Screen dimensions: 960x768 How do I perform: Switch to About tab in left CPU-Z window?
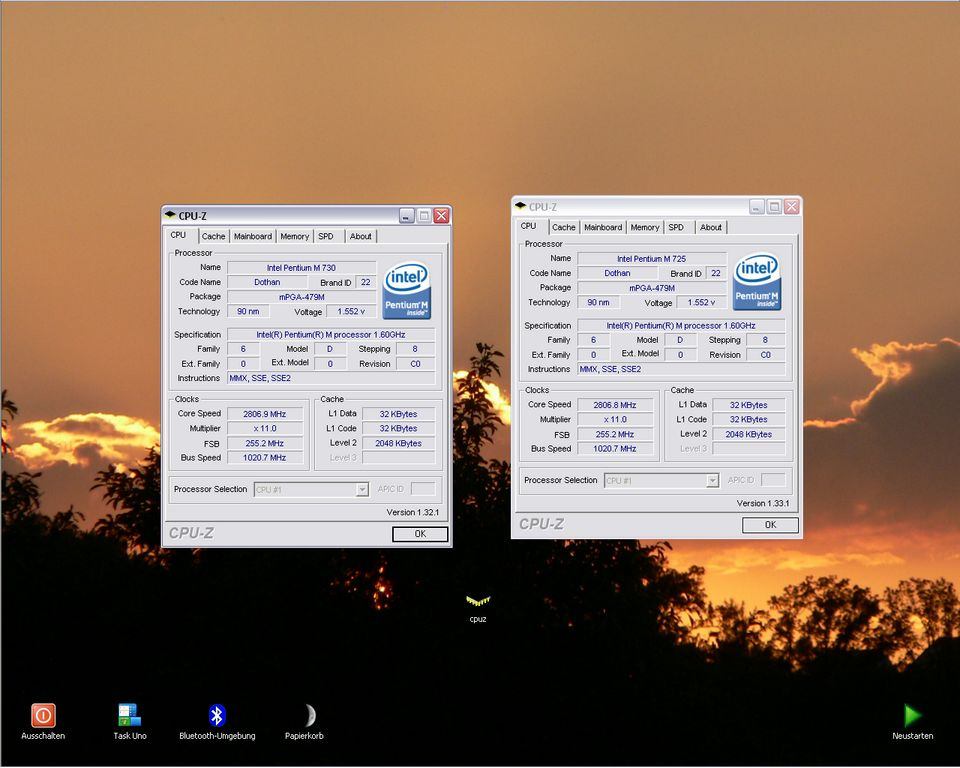(x=361, y=236)
